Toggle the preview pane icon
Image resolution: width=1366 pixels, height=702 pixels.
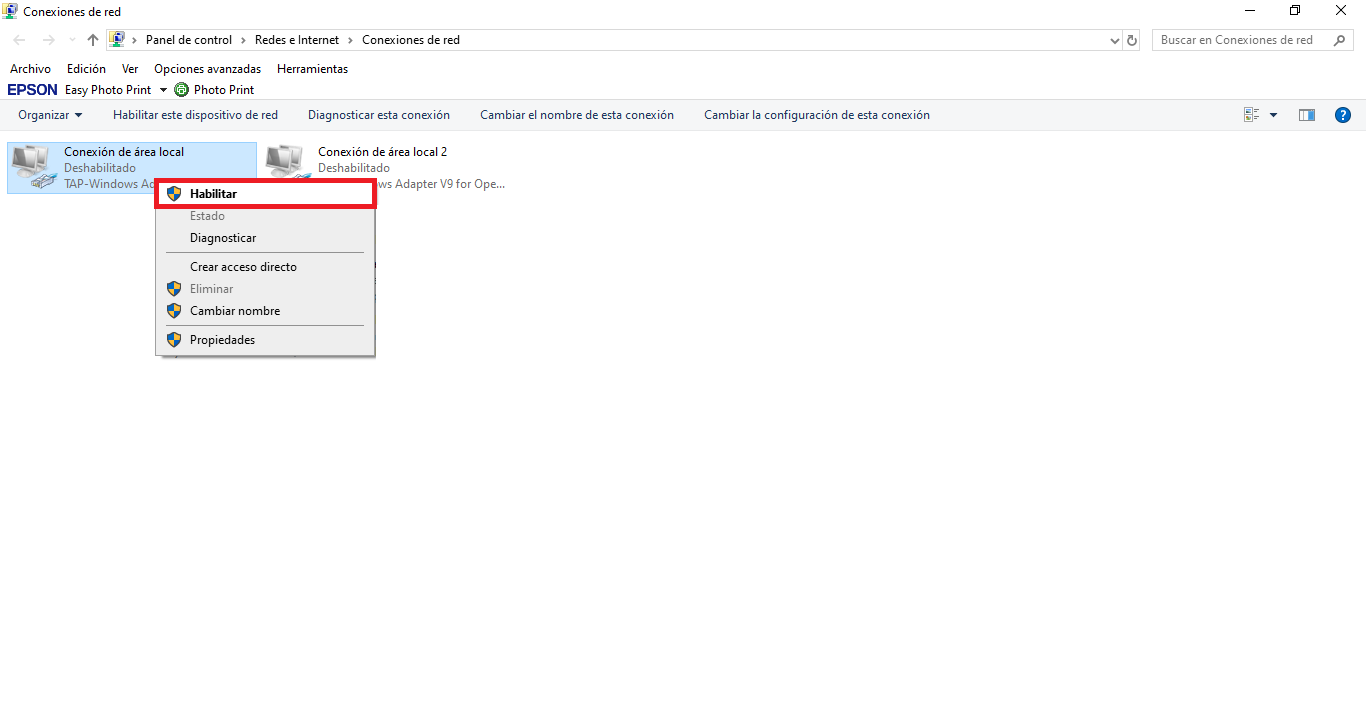[x=1307, y=115]
